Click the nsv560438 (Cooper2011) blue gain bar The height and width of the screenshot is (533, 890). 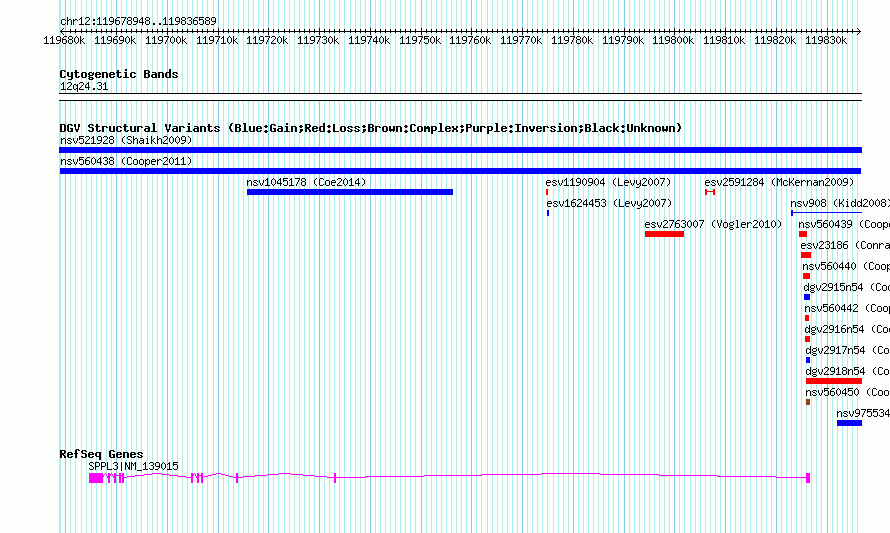pos(460,171)
